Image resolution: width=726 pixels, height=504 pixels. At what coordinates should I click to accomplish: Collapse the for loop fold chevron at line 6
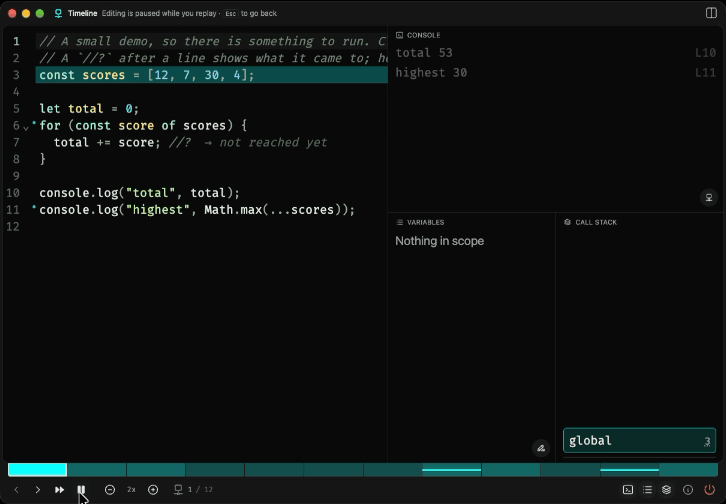26,127
